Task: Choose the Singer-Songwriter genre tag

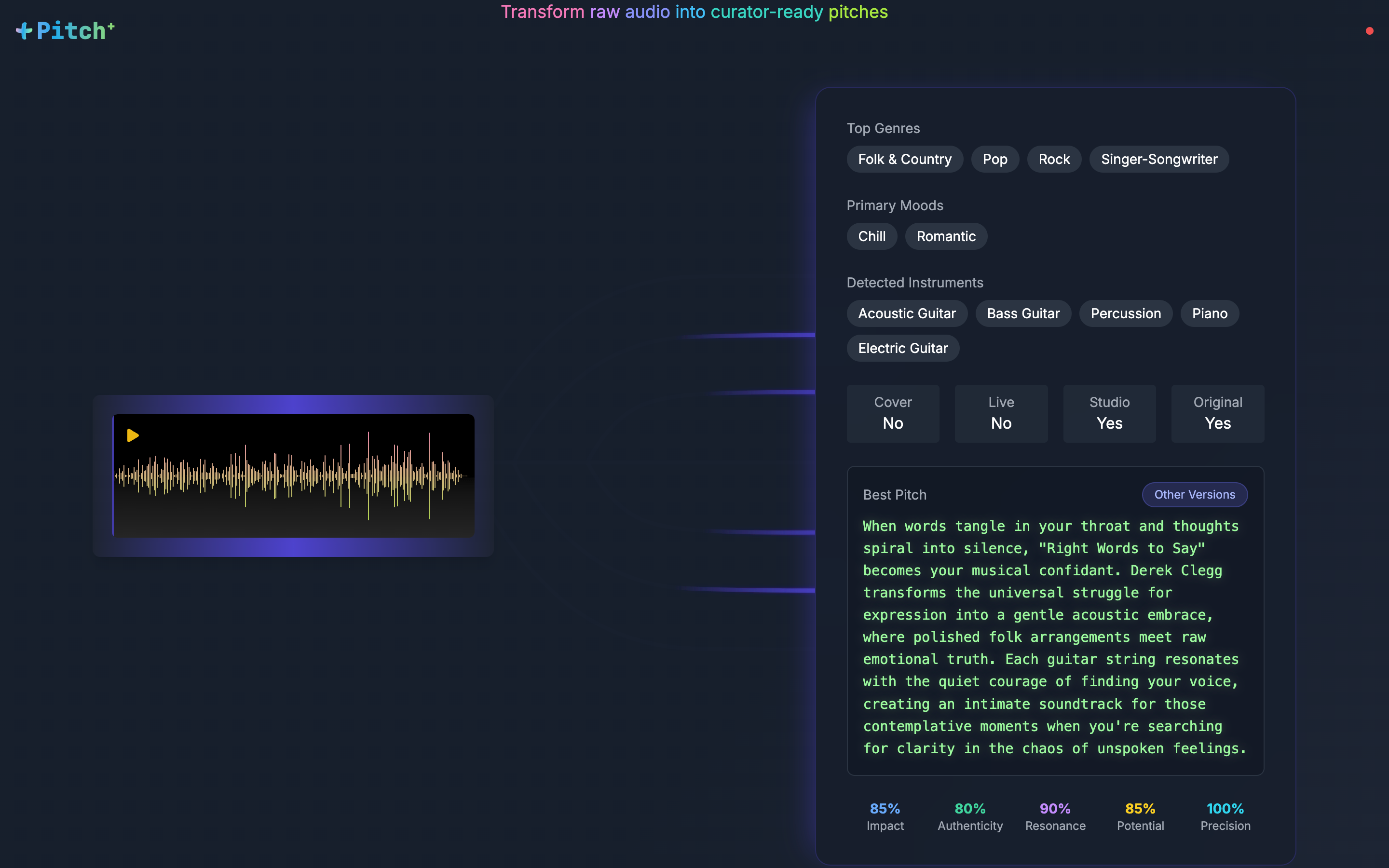Action: click(x=1159, y=160)
